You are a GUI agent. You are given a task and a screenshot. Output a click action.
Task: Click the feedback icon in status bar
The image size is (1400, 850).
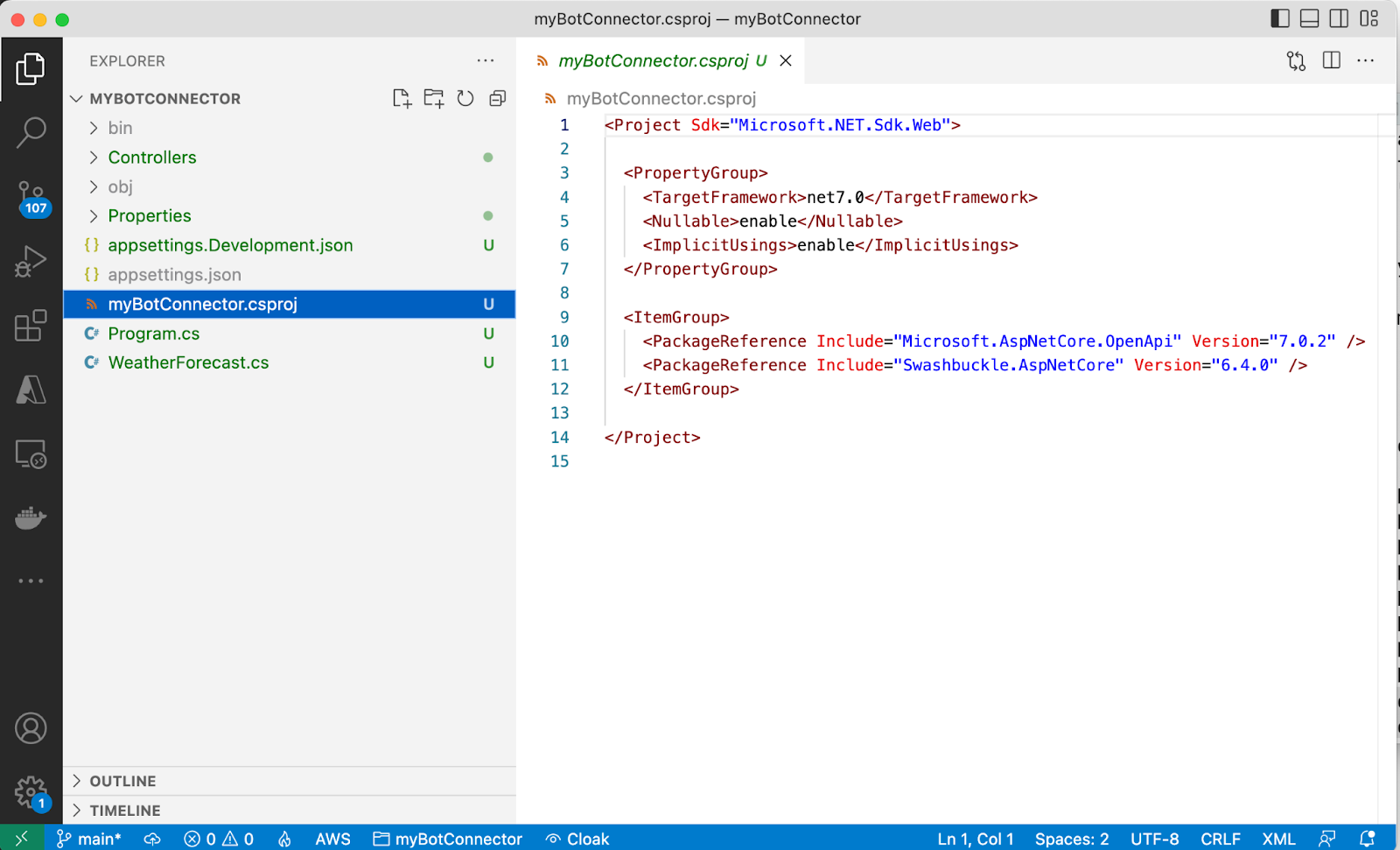[x=1327, y=839]
